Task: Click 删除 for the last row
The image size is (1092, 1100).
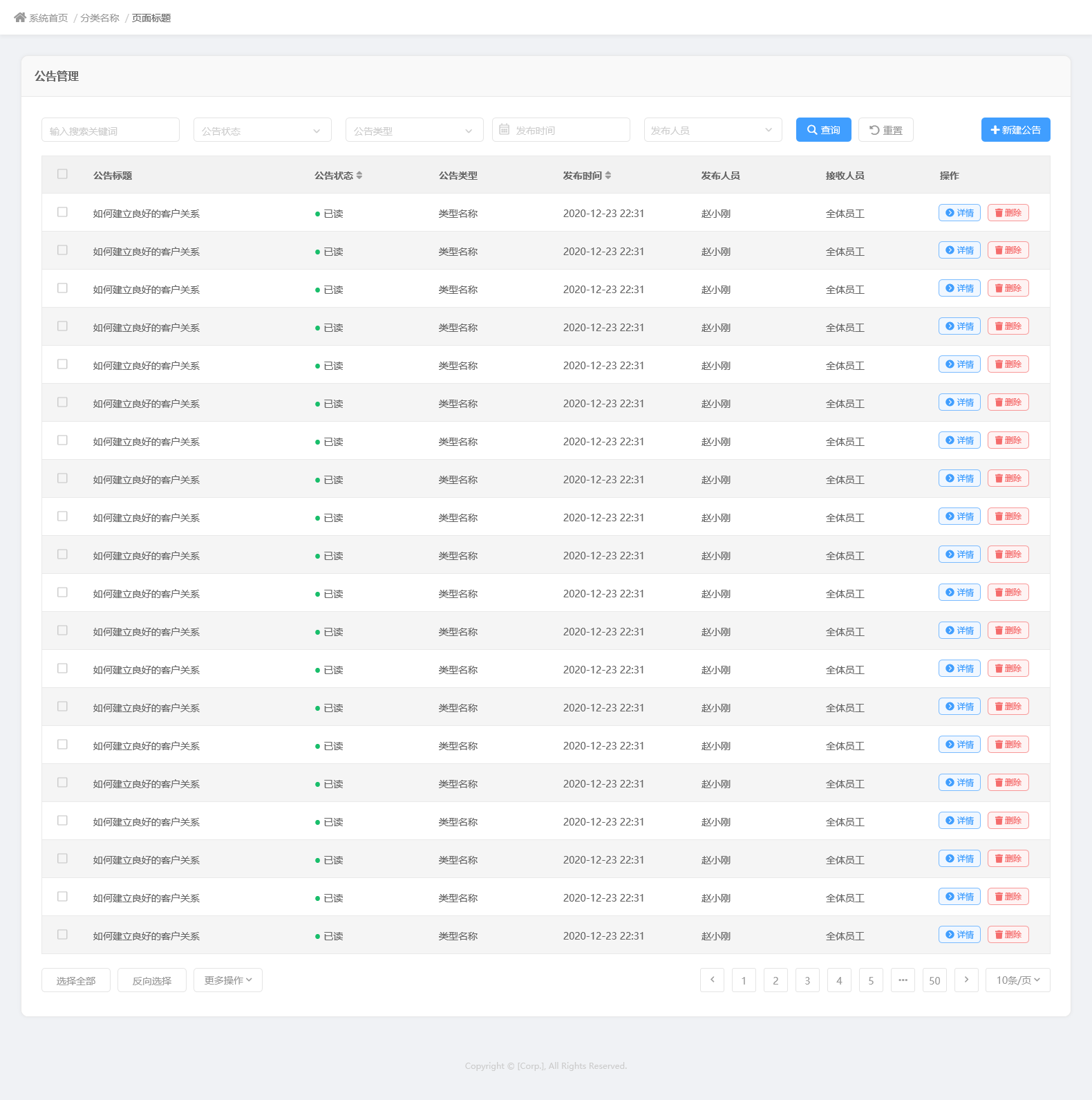Action: coord(1008,935)
